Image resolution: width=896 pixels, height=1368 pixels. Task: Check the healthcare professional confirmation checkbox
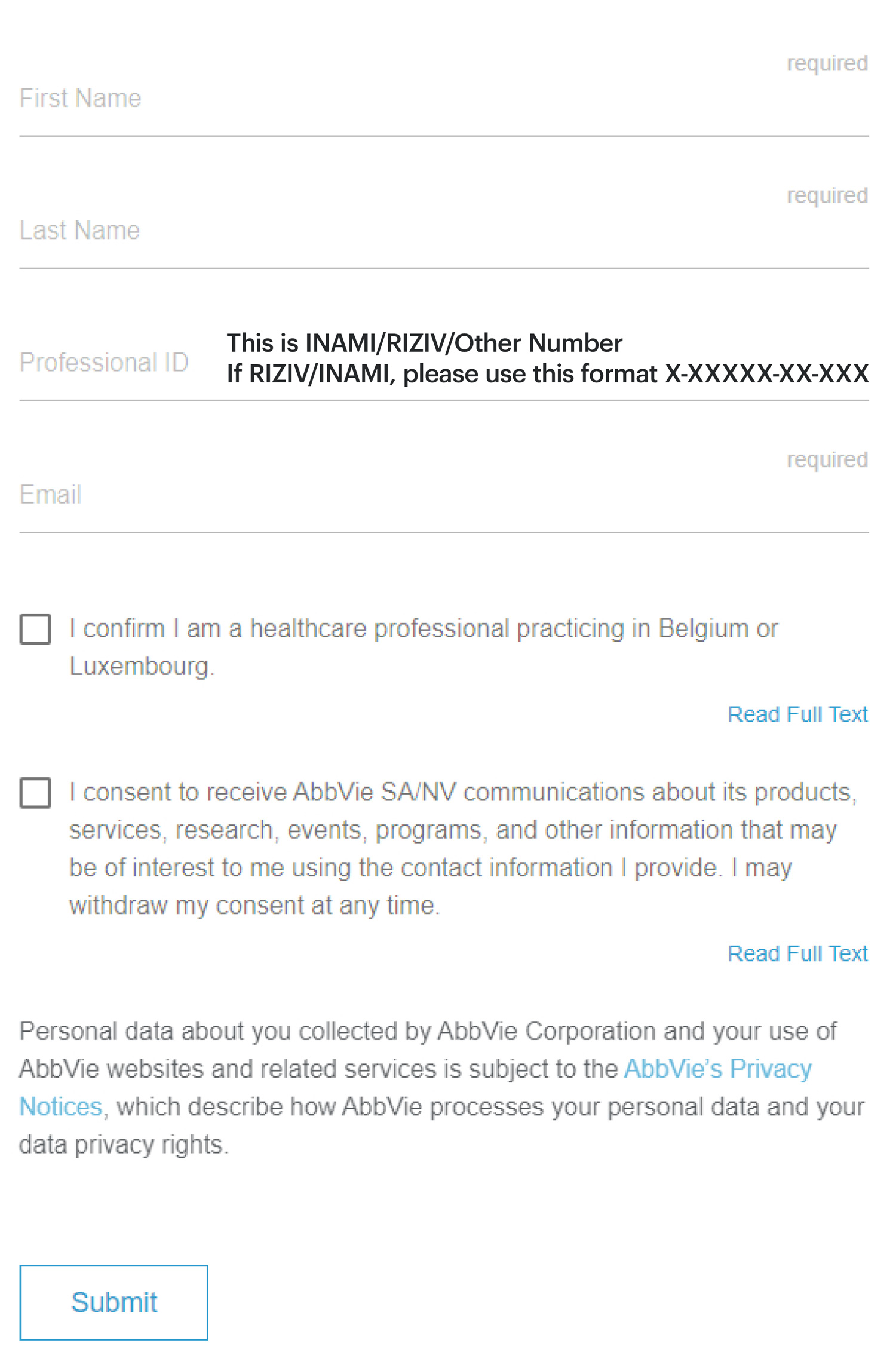pos(35,629)
